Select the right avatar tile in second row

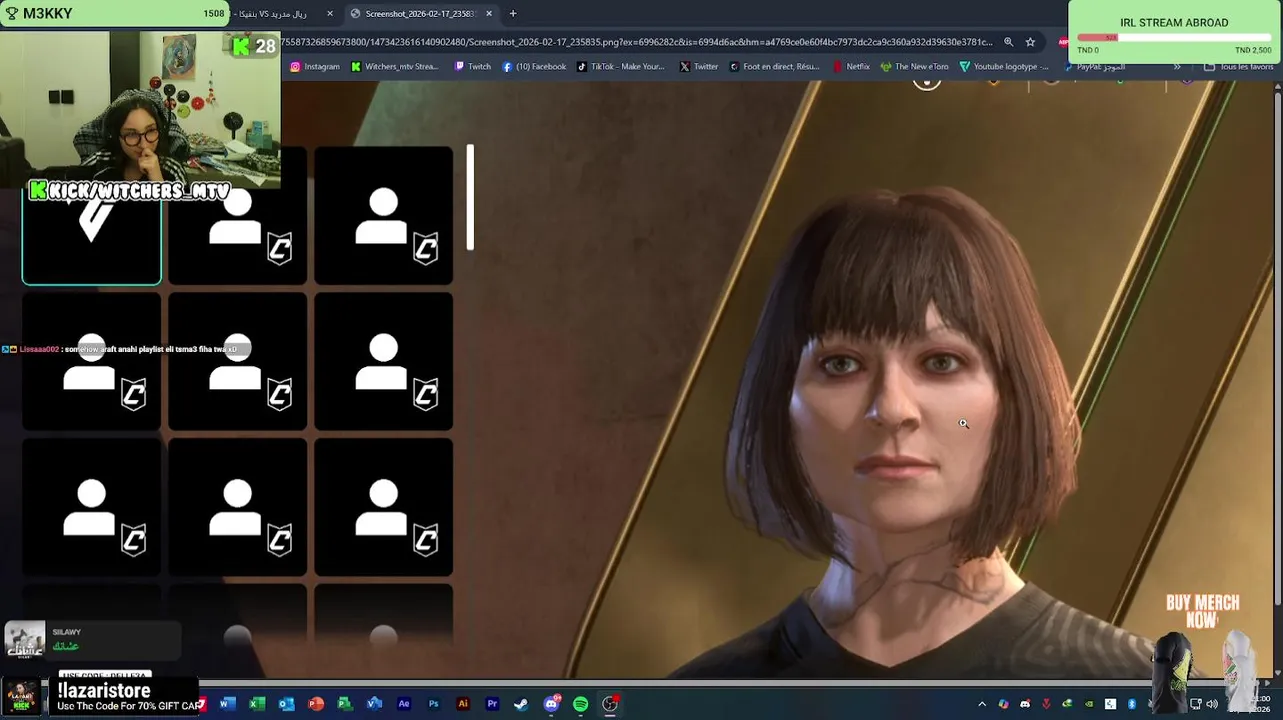coord(384,361)
